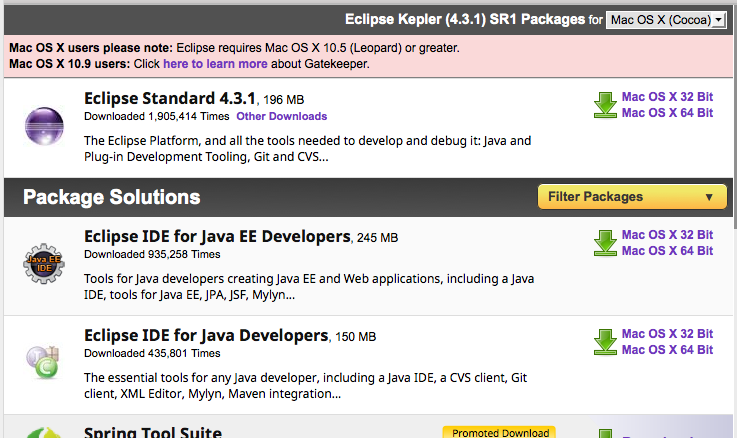The width and height of the screenshot is (737, 438).
Task: Click the Java EE IDE gear icon
Action: (44, 264)
